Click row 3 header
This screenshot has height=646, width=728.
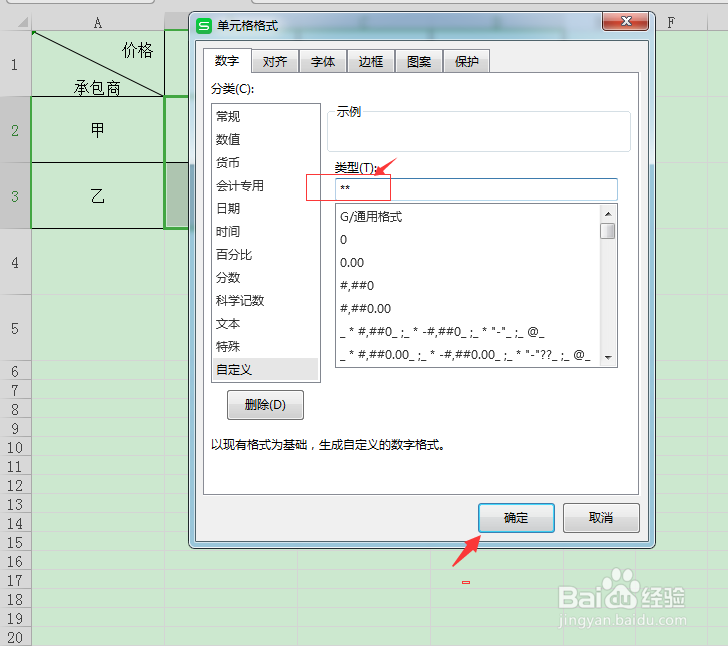pyautogui.click(x=15, y=196)
